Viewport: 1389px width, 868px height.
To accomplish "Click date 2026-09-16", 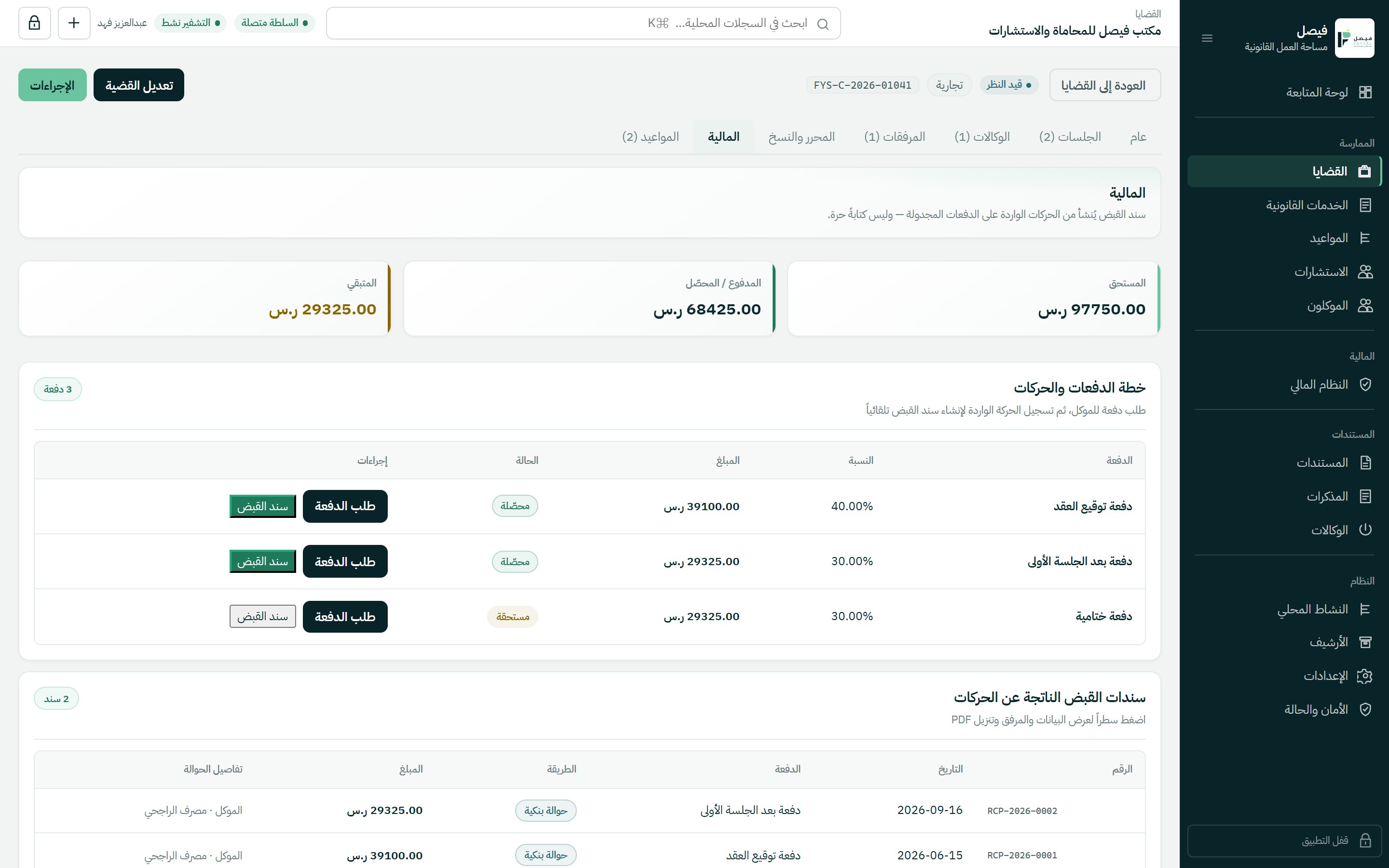I will [x=930, y=810].
